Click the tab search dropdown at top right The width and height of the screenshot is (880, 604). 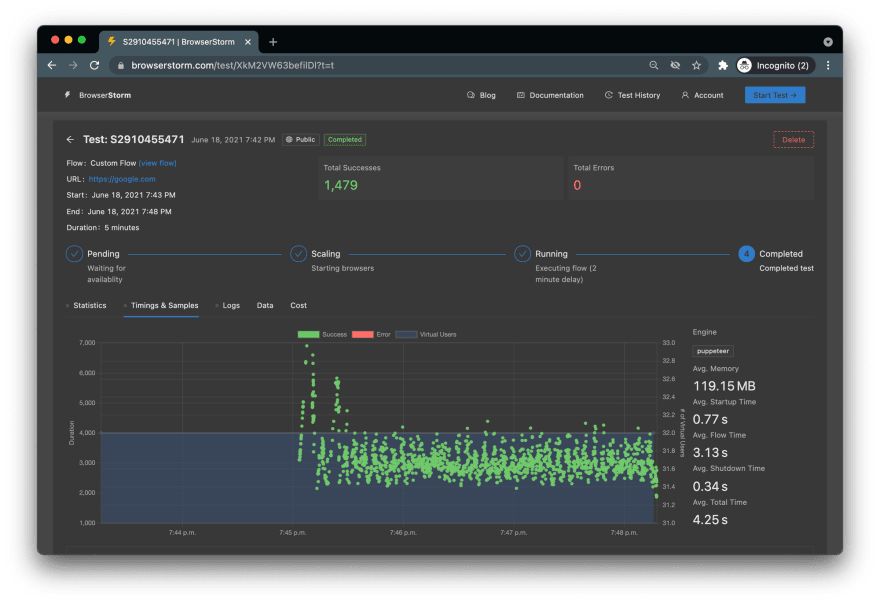828,42
